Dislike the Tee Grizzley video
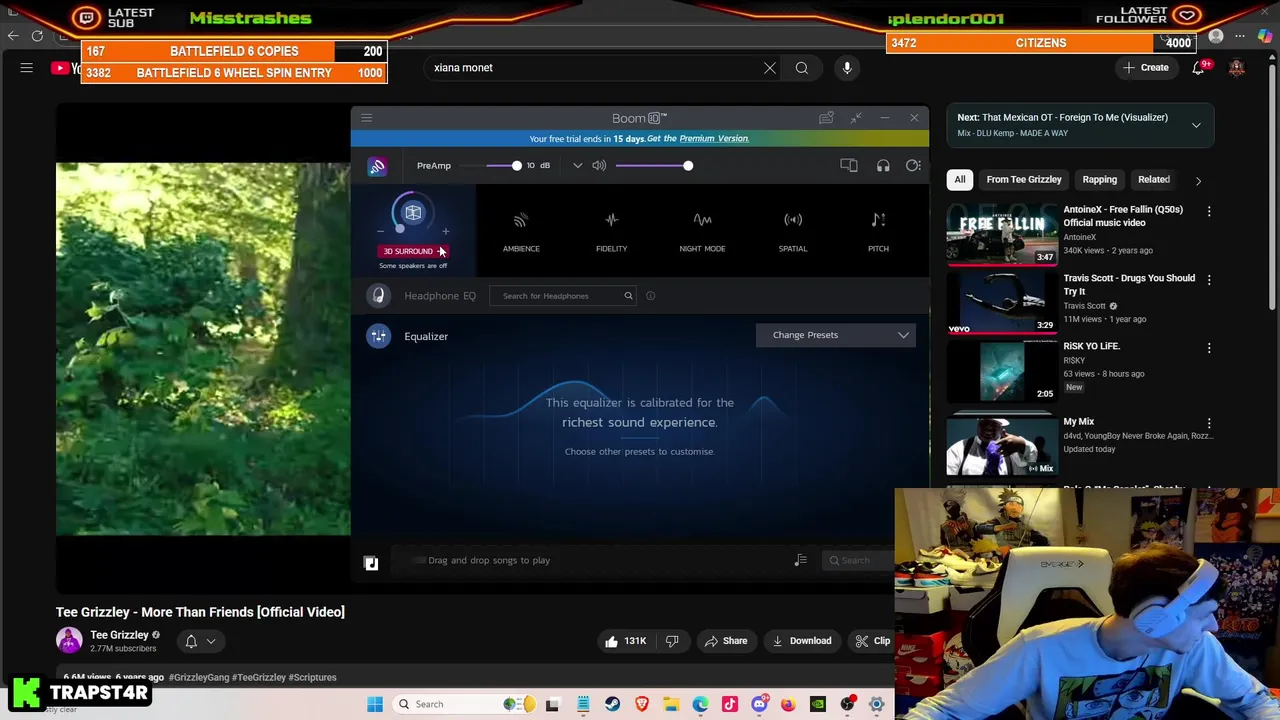Image resolution: width=1280 pixels, height=720 pixels. (672, 641)
